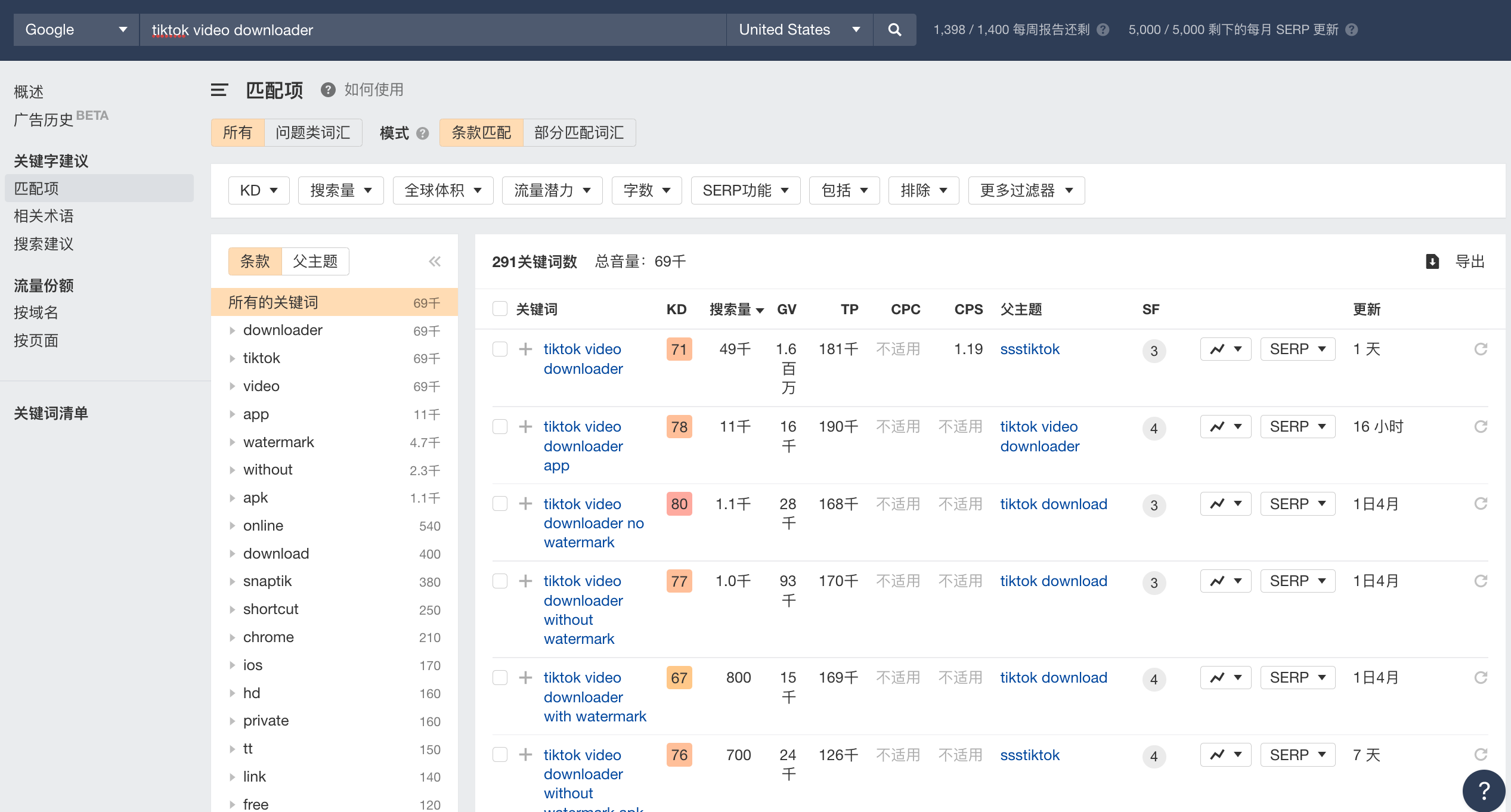Viewport: 1511px width, 812px height.
Task: Open SERP button for downloader with watermark row
Action: point(1298,678)
